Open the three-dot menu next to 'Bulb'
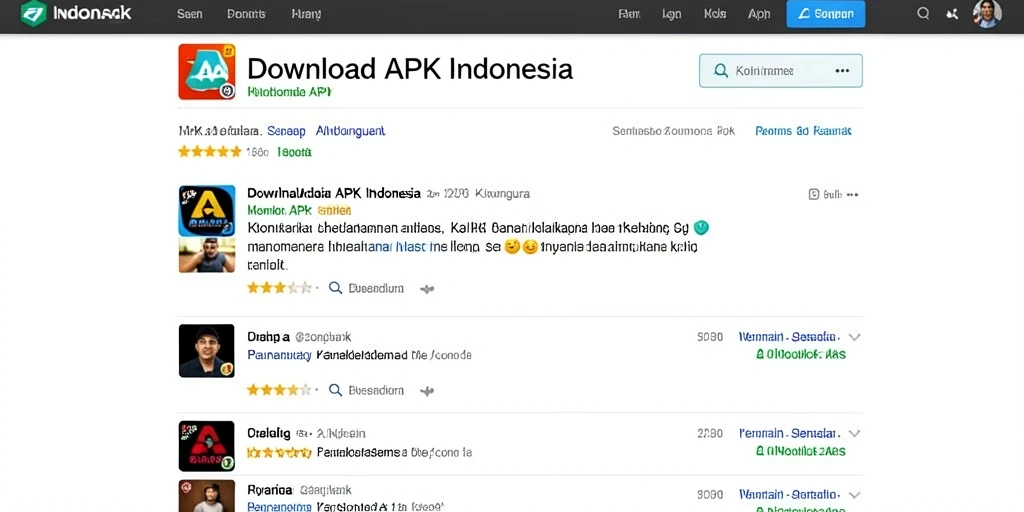Image resolution: width=1024 pixels, height=512 pixels. pyautogui.click(x=852, y=195)
